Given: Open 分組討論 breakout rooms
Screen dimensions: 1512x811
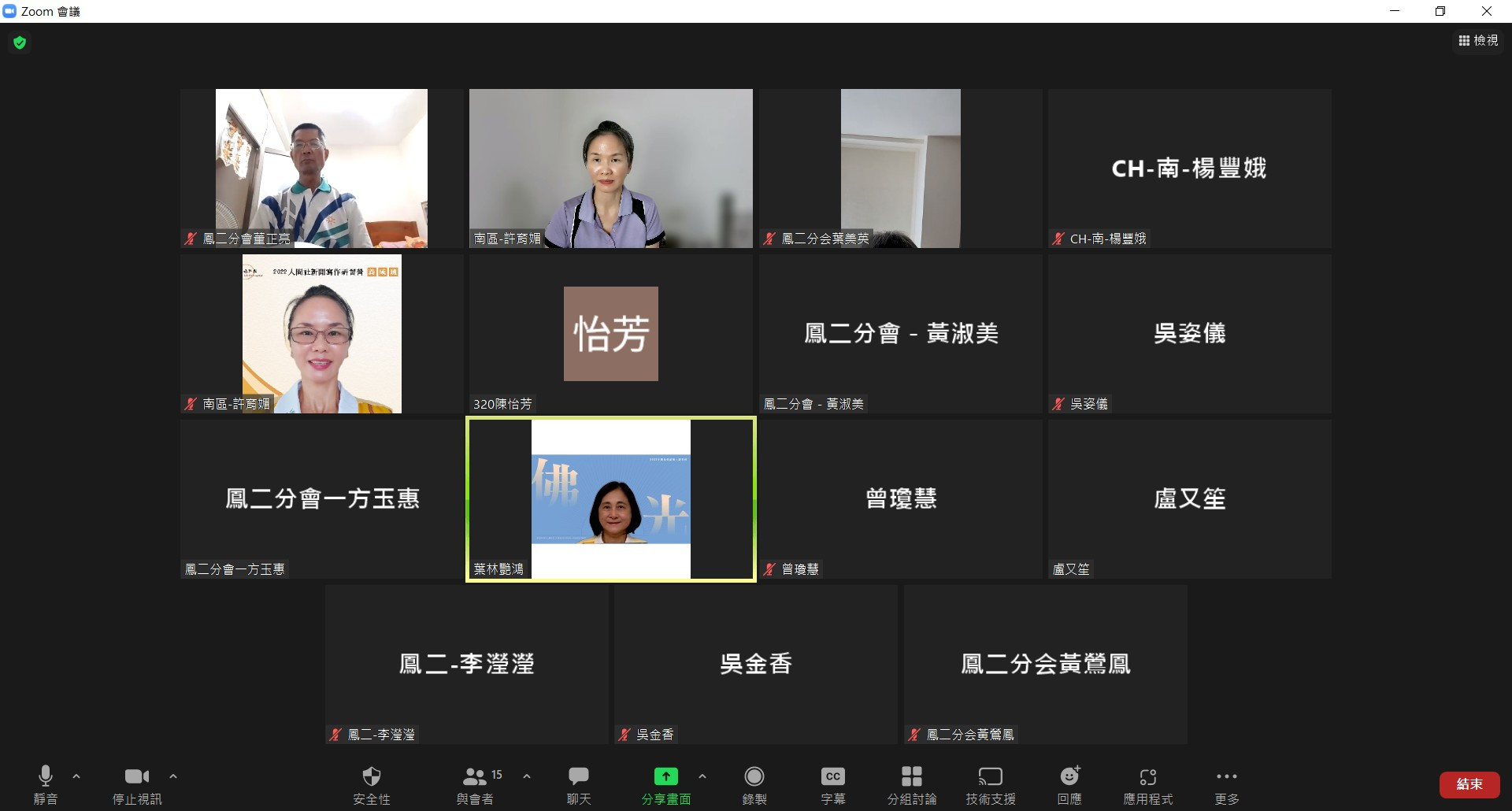Looking at the screenshot, I should [911, 777].
